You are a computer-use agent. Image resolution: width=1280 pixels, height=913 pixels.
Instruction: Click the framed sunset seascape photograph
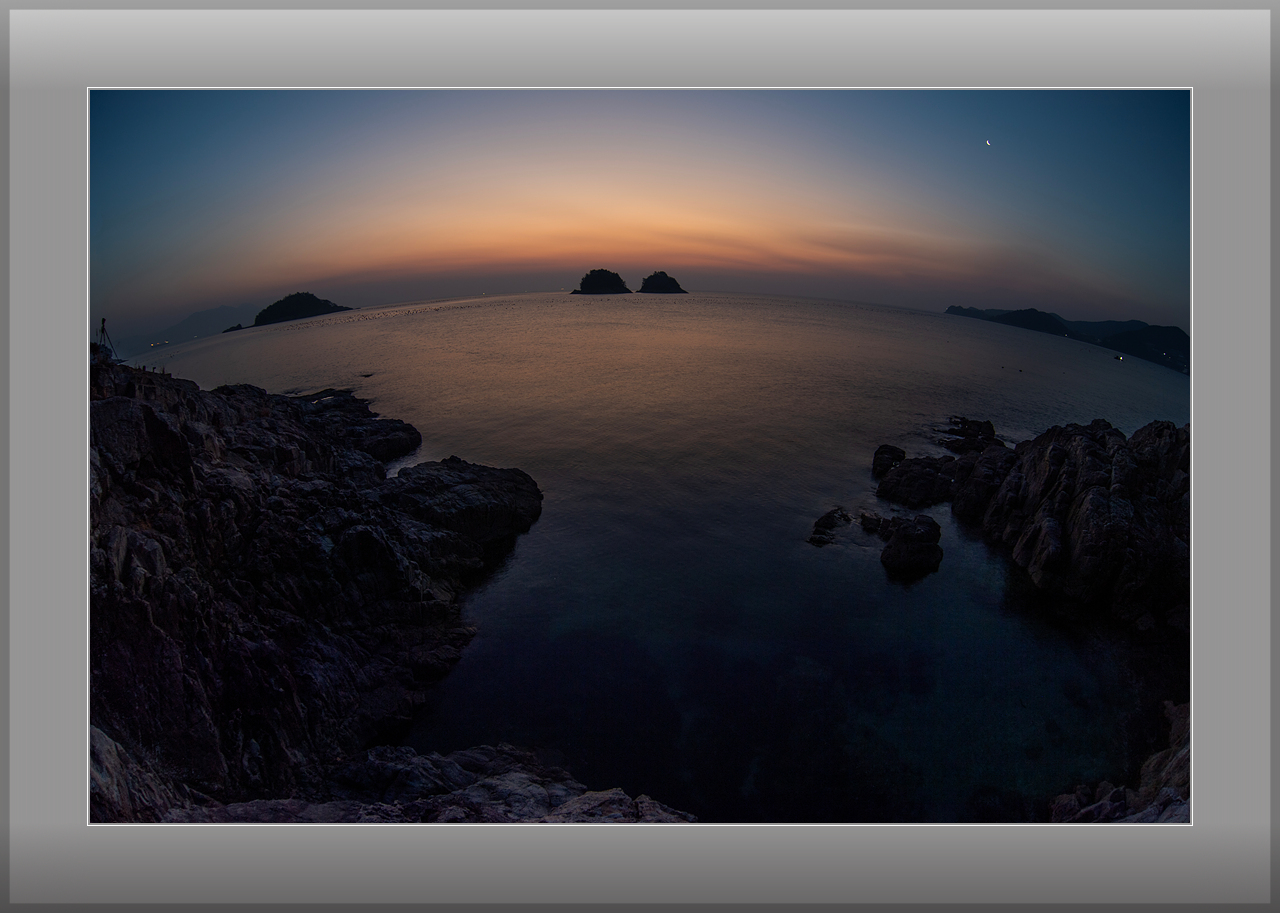tap(640, 456)
